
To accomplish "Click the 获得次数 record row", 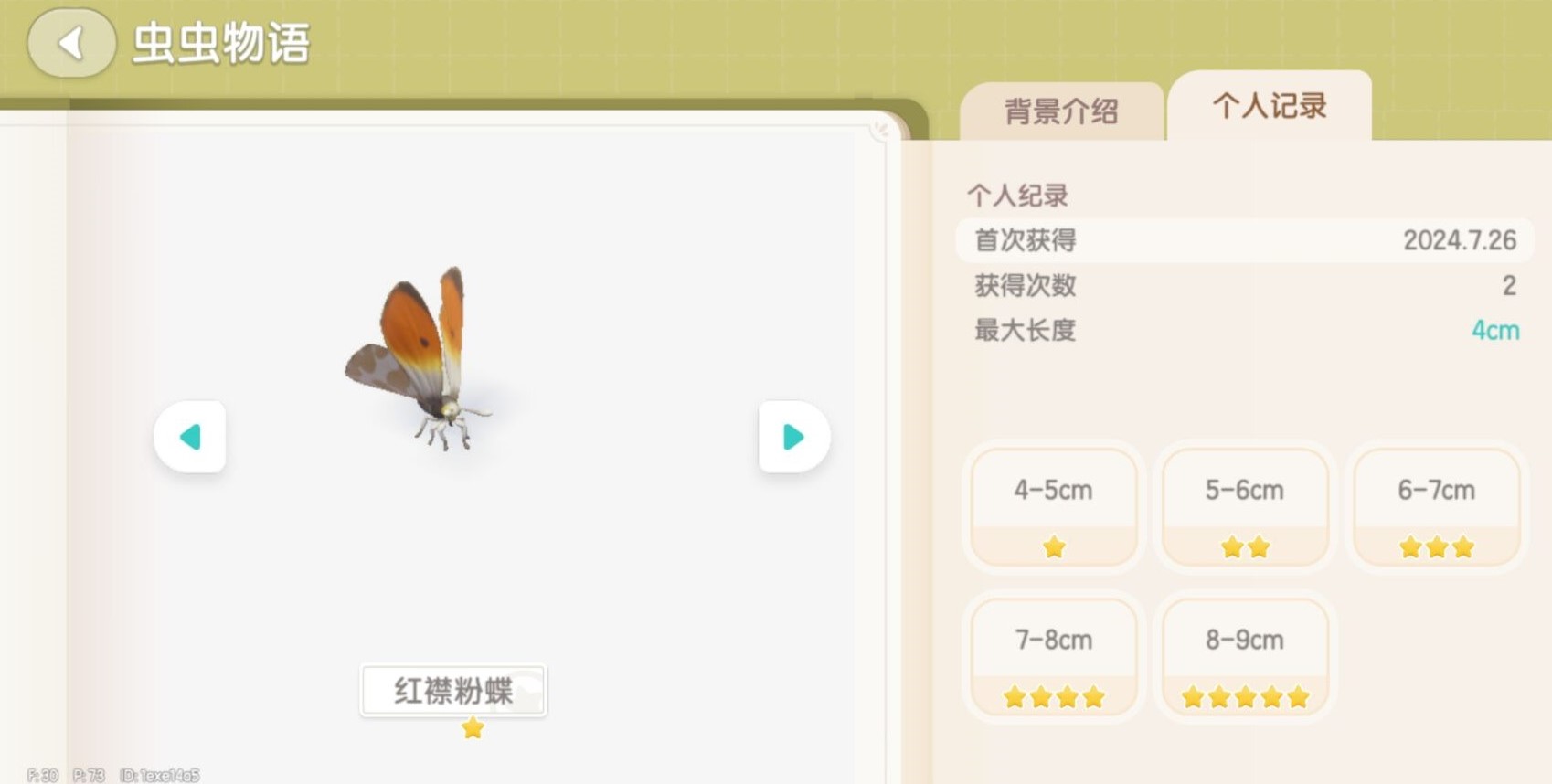I will point(1244,285).
